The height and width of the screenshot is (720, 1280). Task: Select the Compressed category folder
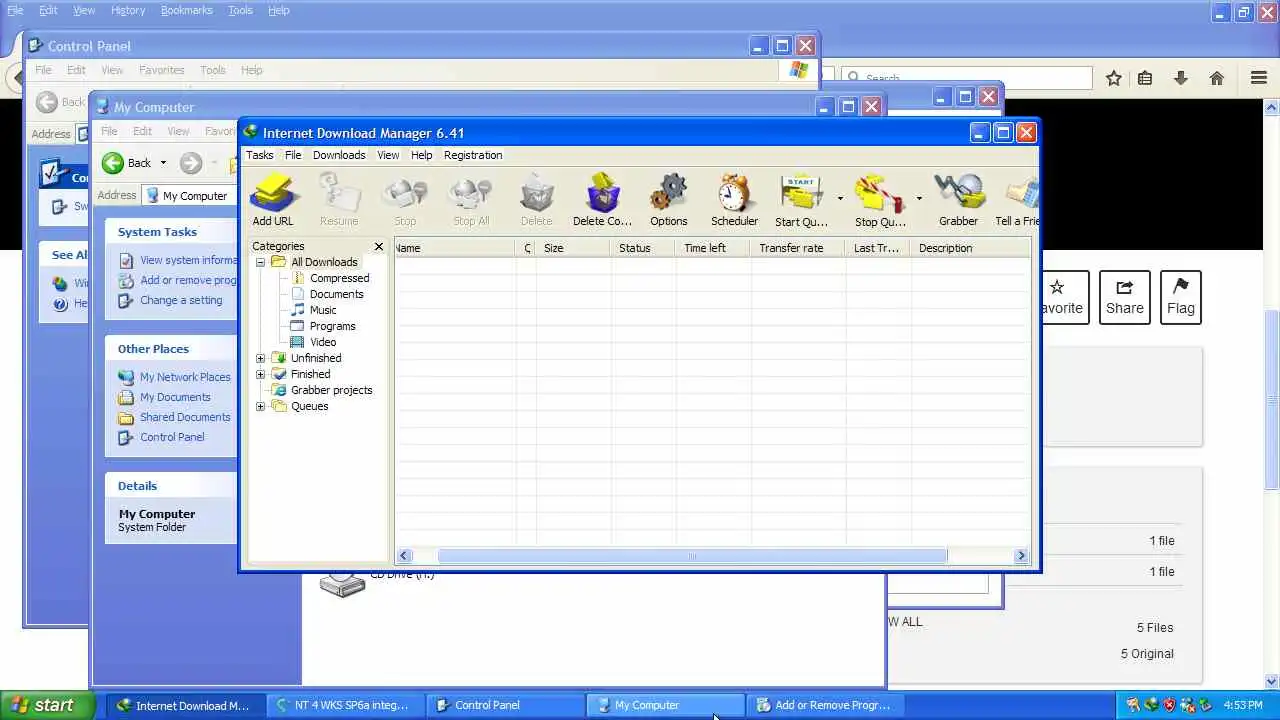tap(339, 278)
